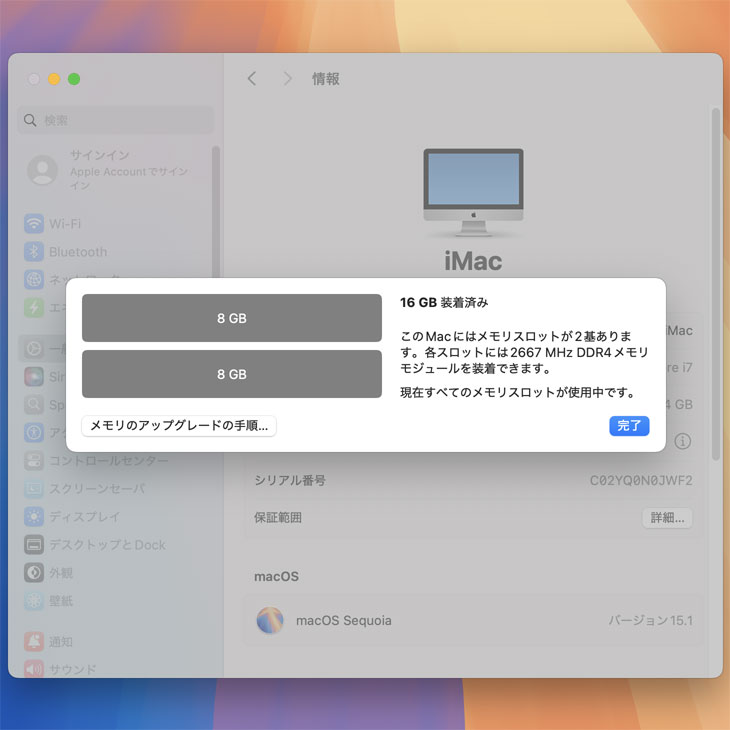
Task: Click the main pane vertical scrollbar
Action: click(715, 280)
